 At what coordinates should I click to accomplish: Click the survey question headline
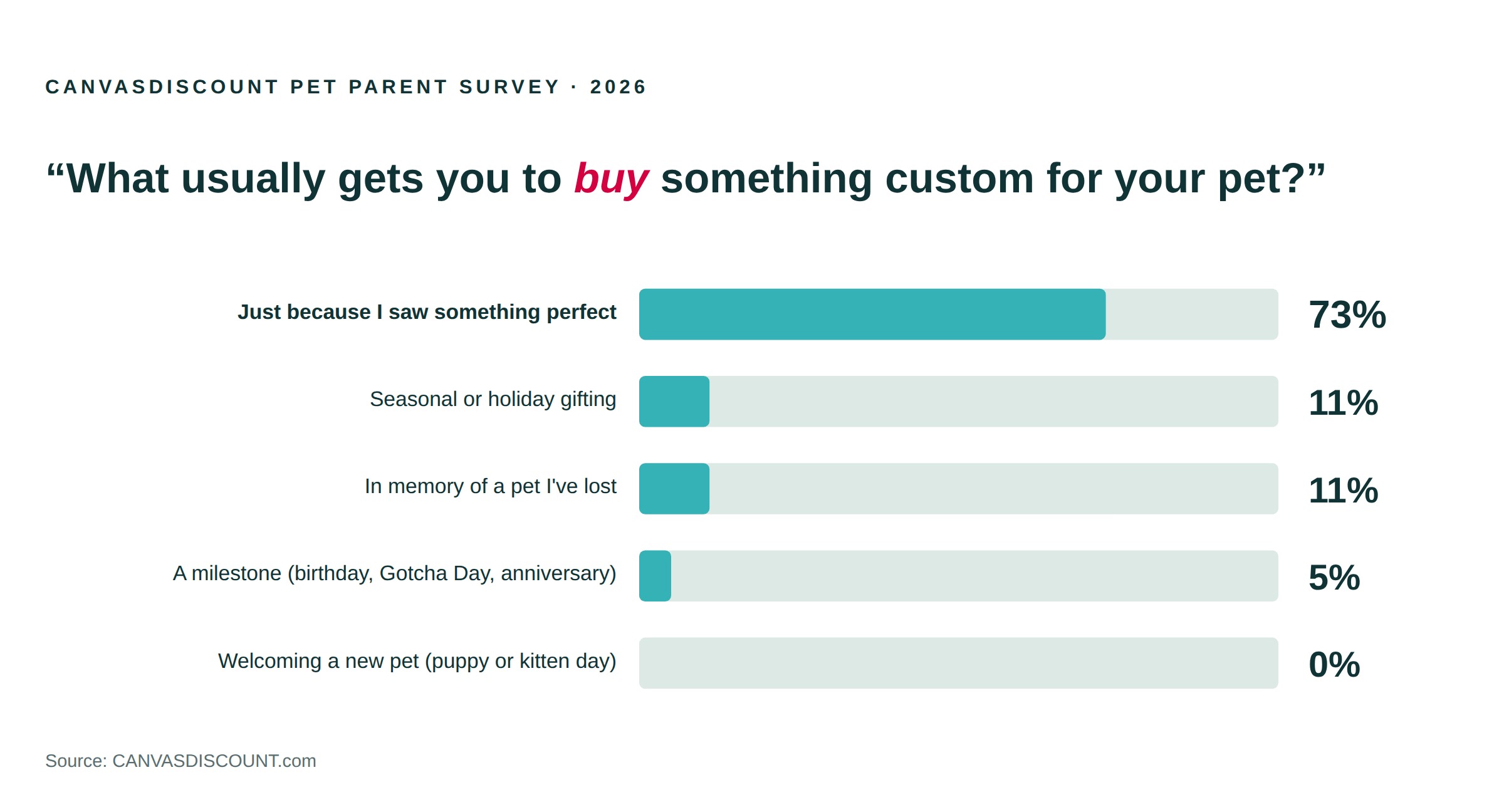click(686, 179)
